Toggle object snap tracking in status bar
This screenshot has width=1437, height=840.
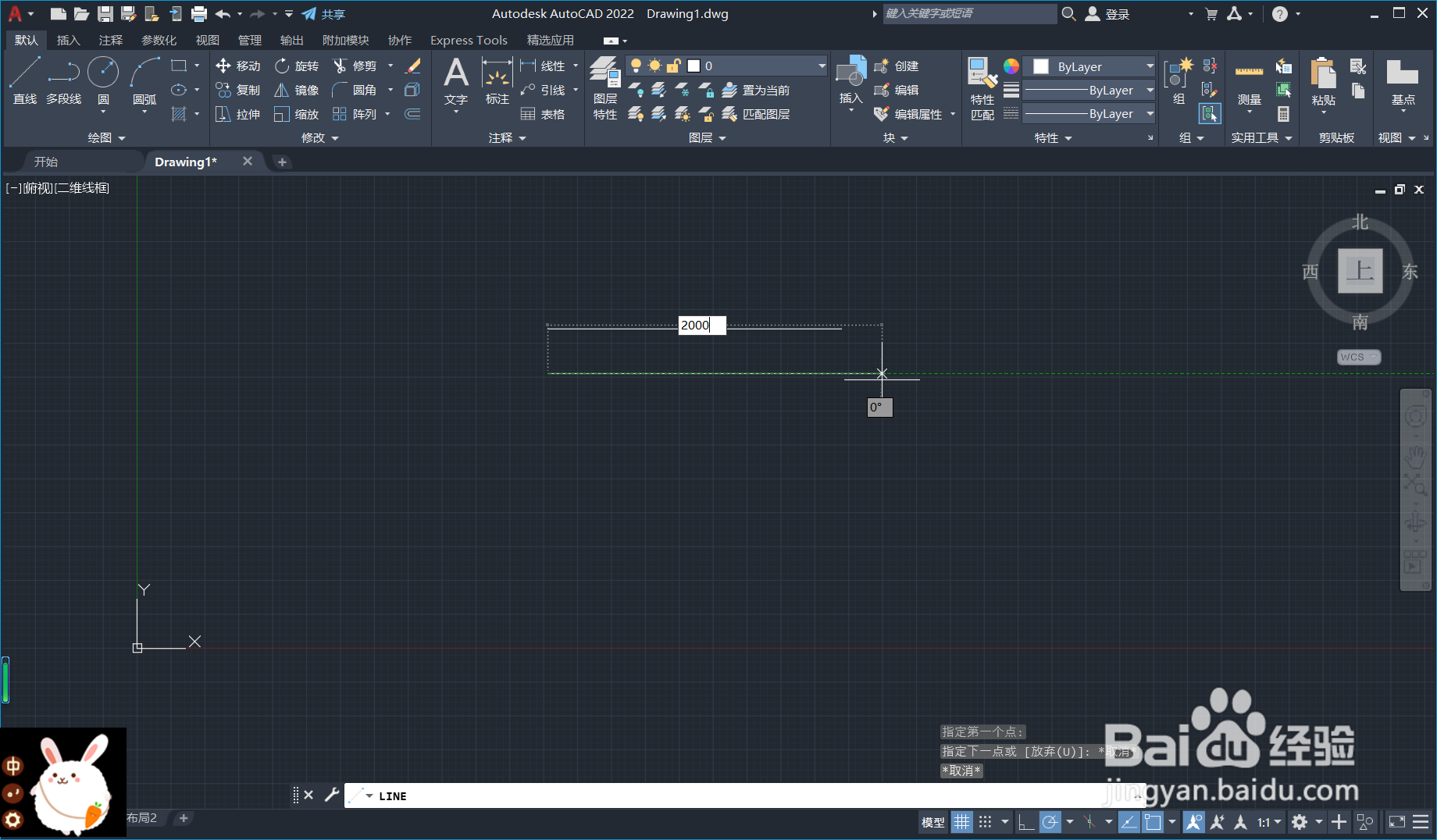(1129, 822)
